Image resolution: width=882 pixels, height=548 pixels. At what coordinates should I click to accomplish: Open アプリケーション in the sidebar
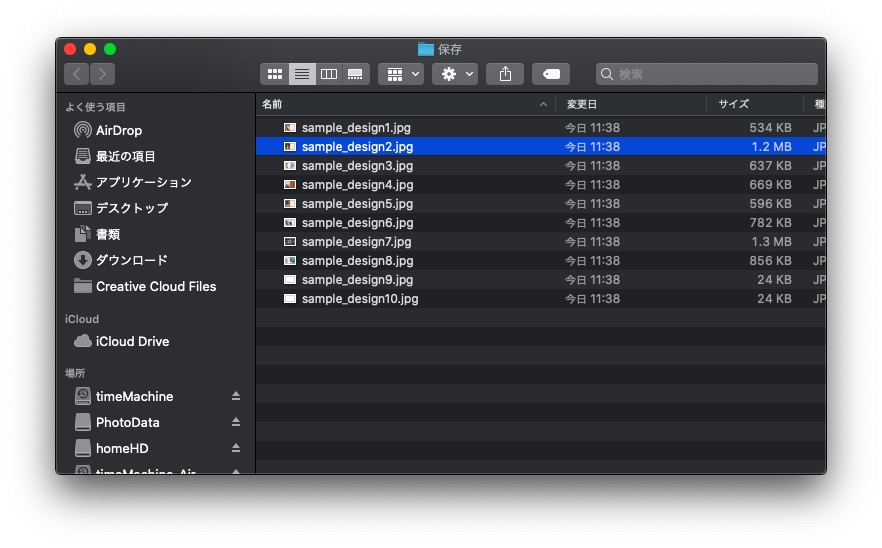[143, 182]
